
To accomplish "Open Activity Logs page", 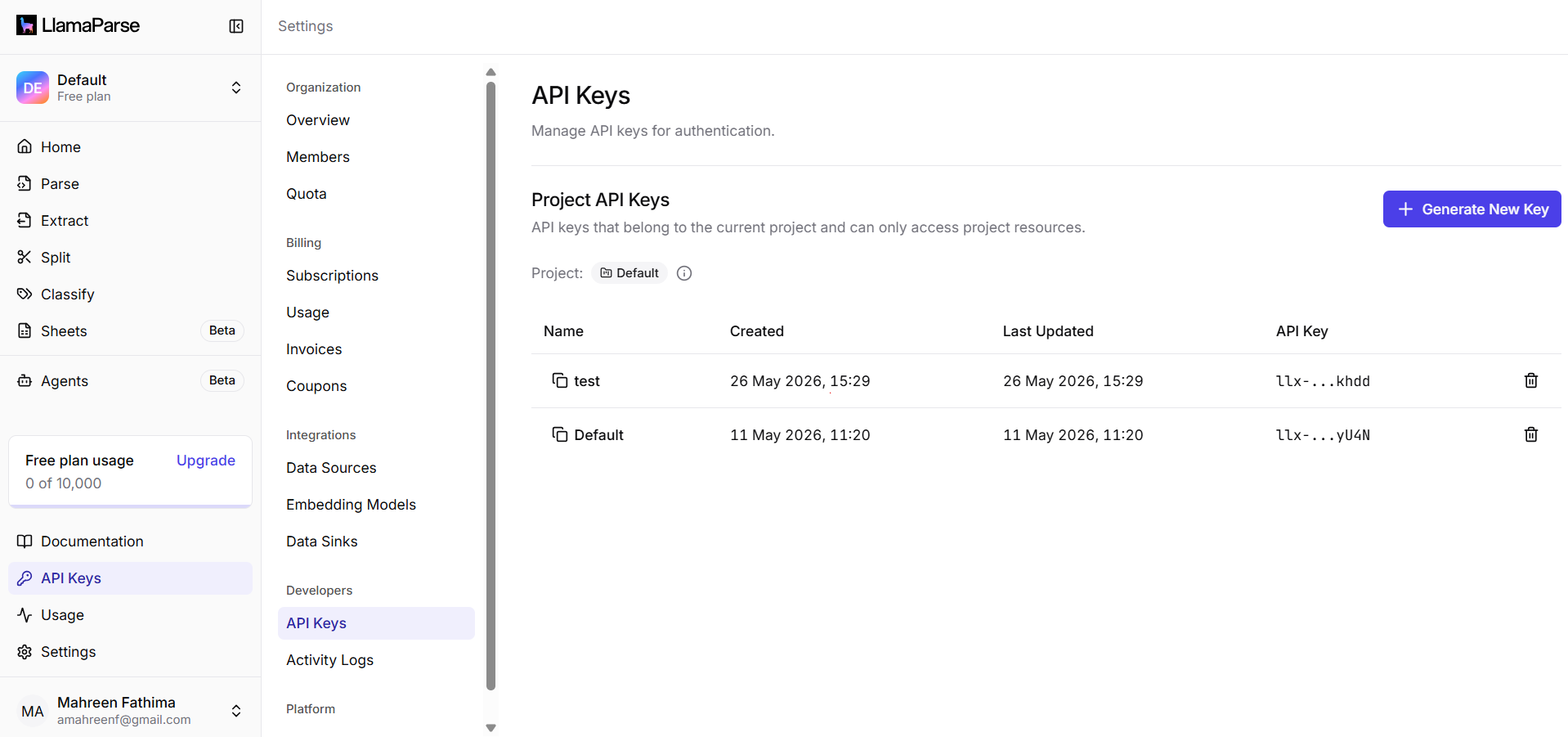I will pos(329,660).
